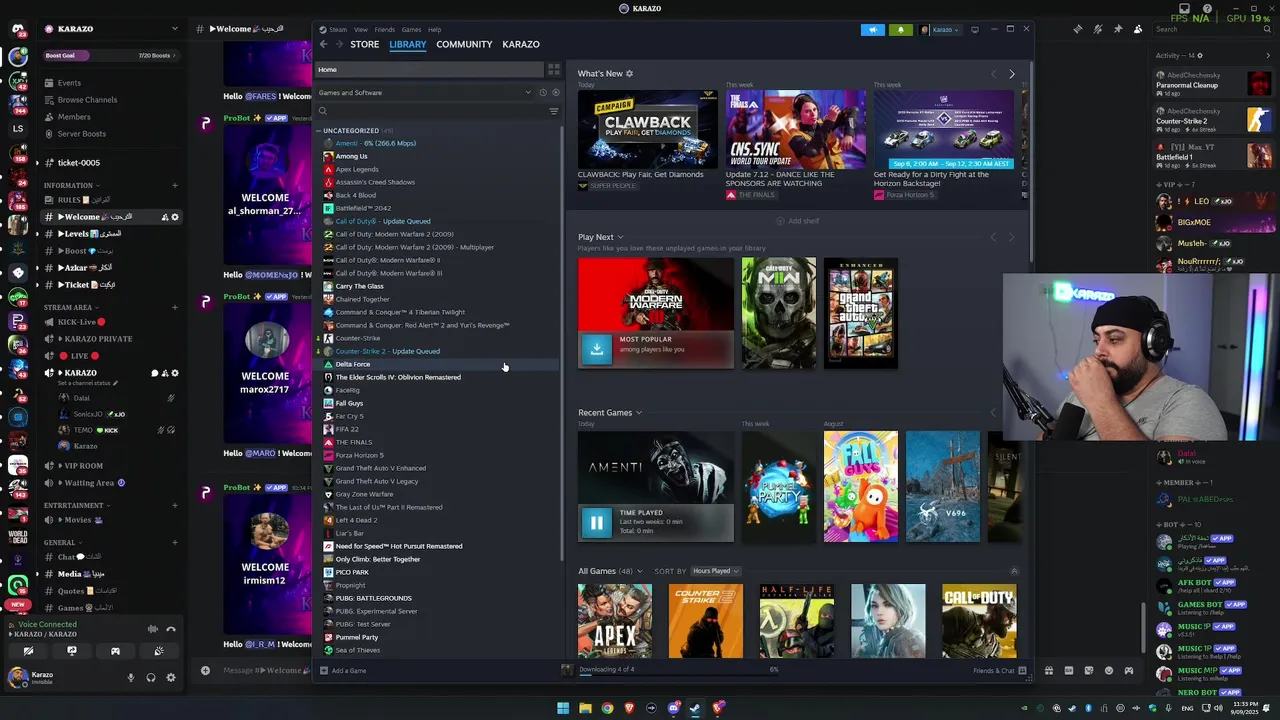Toggle Discord camera on

tap(28, 651)
